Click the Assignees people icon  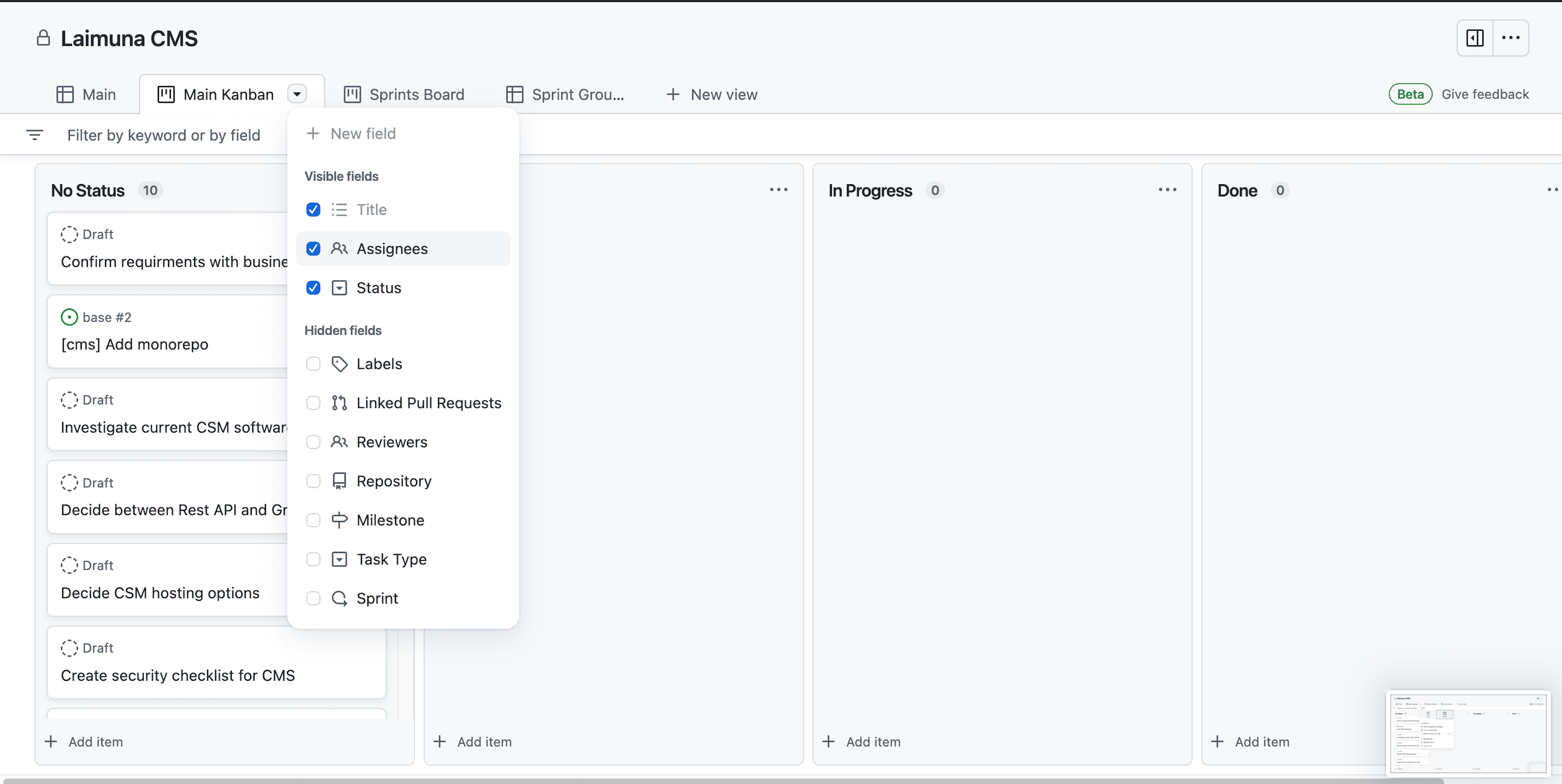click(x=340, y=248)
